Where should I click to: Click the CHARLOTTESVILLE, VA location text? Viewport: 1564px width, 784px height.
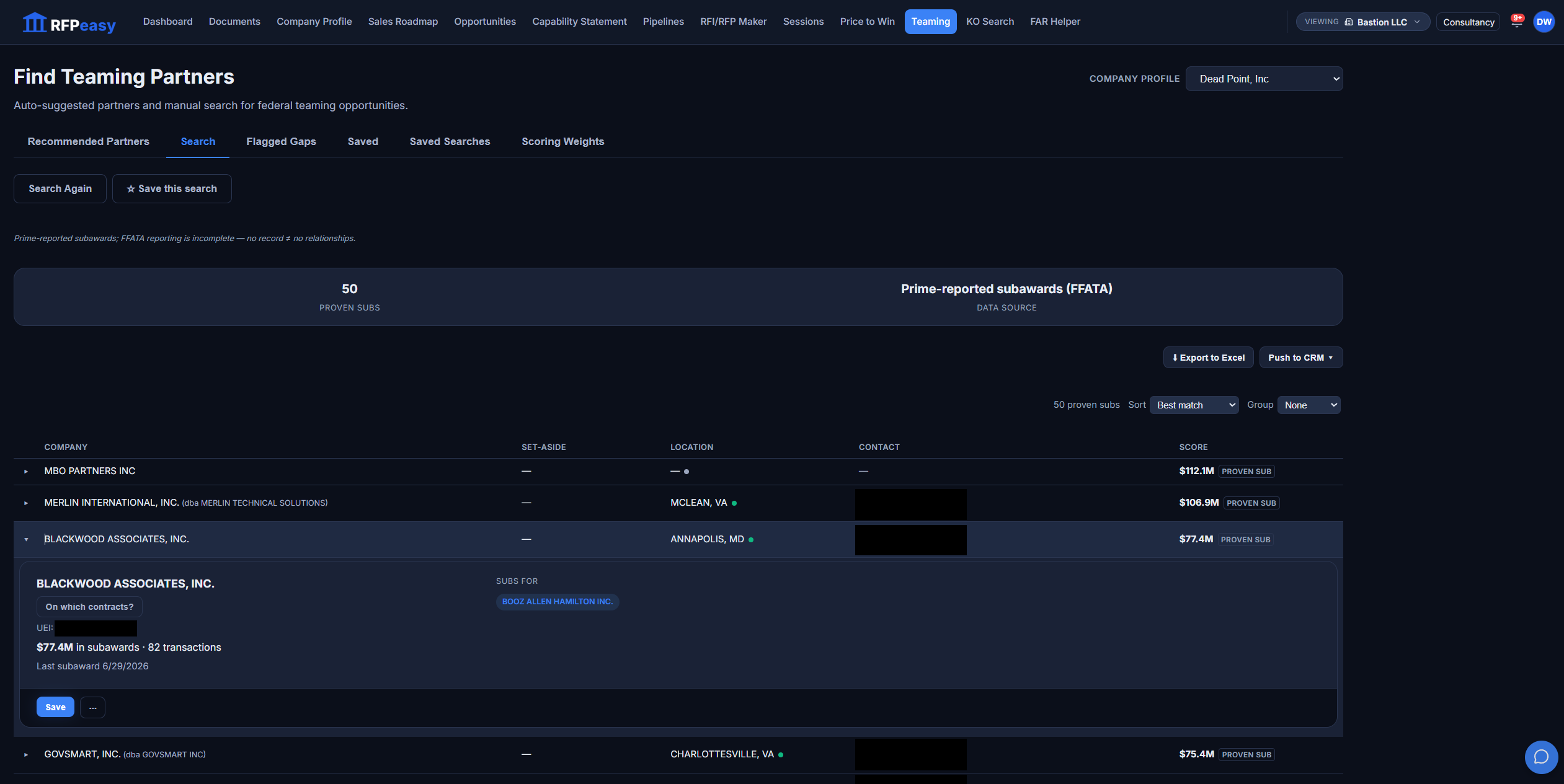point(722,754)
